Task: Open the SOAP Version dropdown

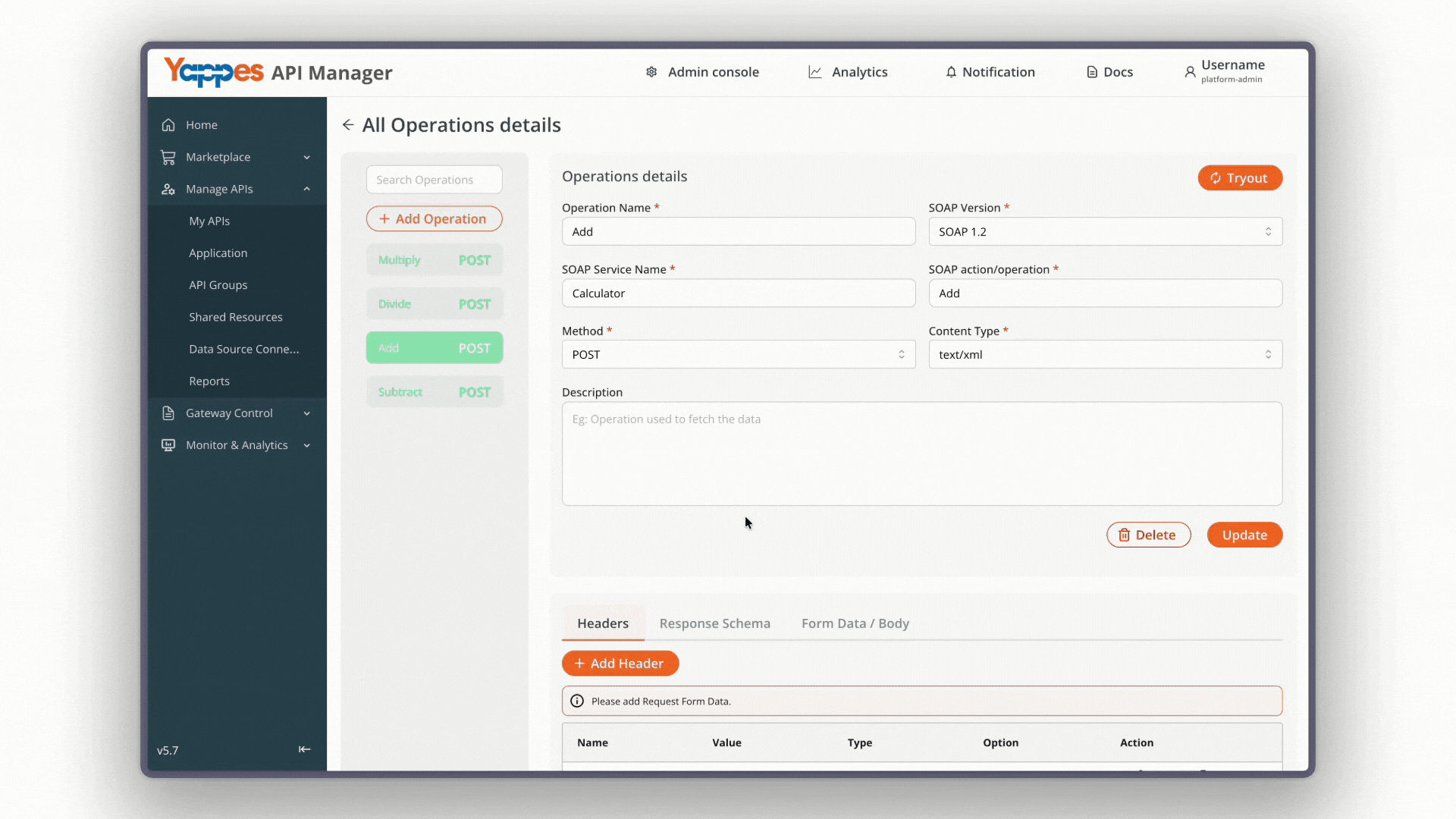Action: (x=1105, y=231)
